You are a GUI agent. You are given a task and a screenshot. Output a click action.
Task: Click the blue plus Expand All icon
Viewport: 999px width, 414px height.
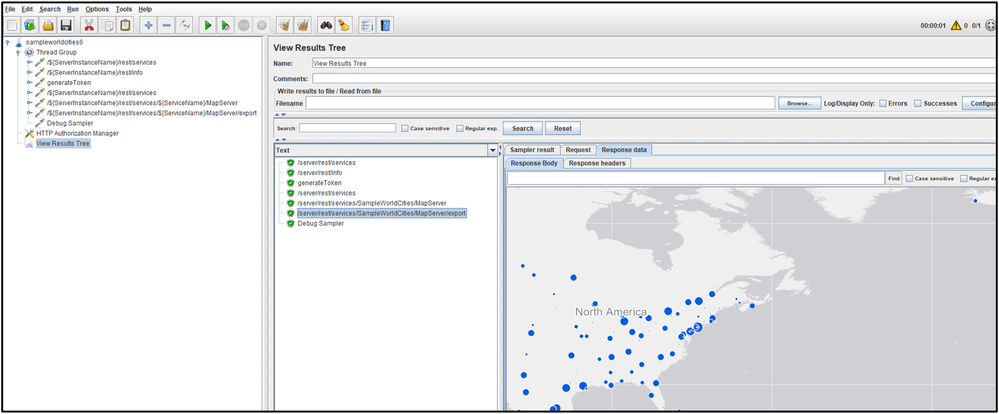click(x=148, y=25)
